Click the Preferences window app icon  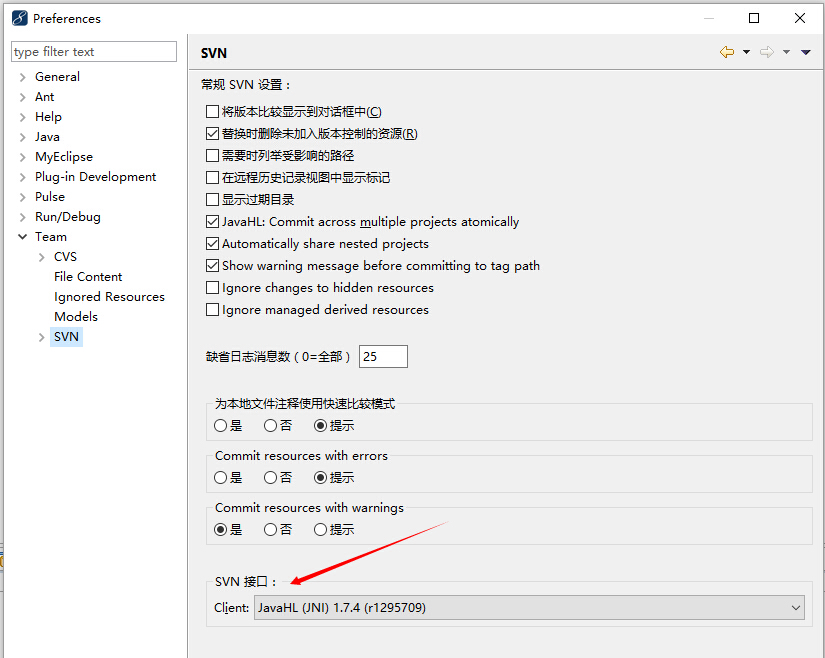pyautogui.click(x=19, y=18)
